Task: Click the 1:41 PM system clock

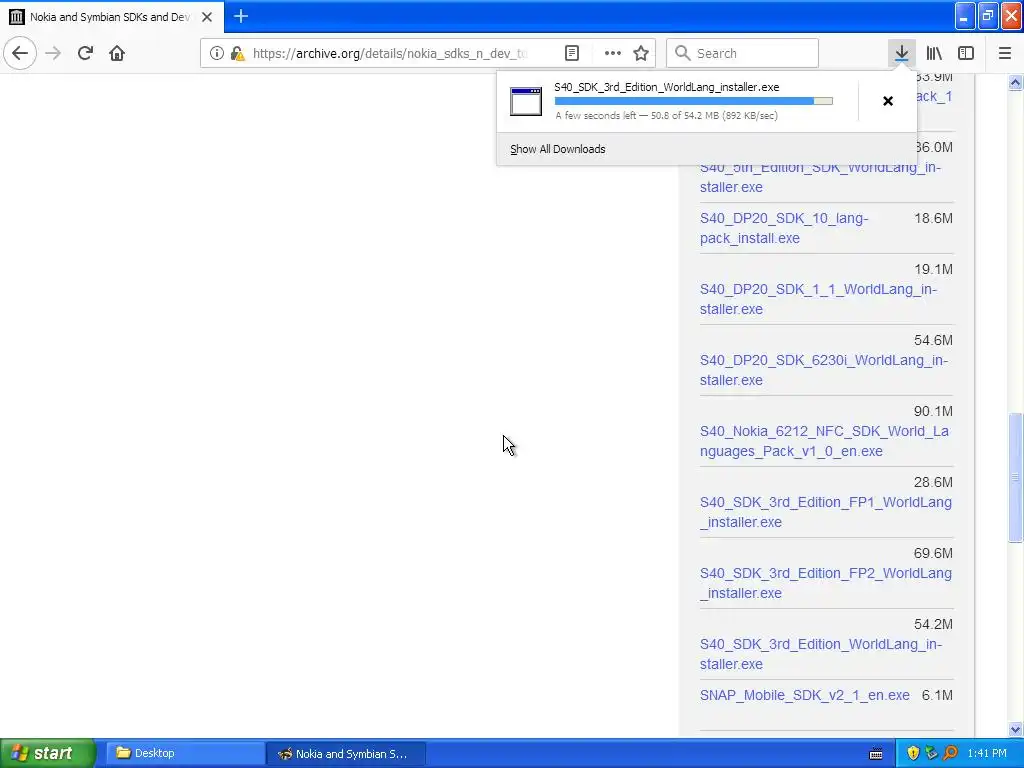Action: pos(987,753)
